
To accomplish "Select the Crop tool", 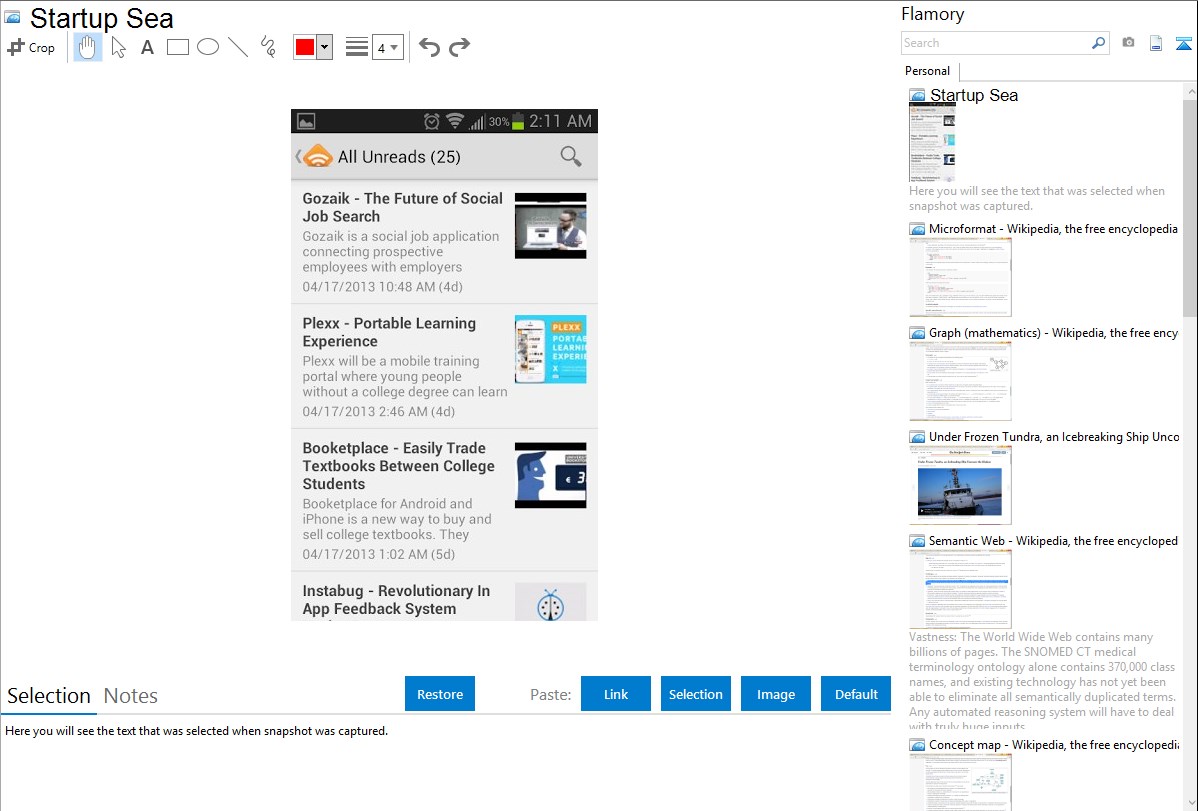I will coord(31,47).
